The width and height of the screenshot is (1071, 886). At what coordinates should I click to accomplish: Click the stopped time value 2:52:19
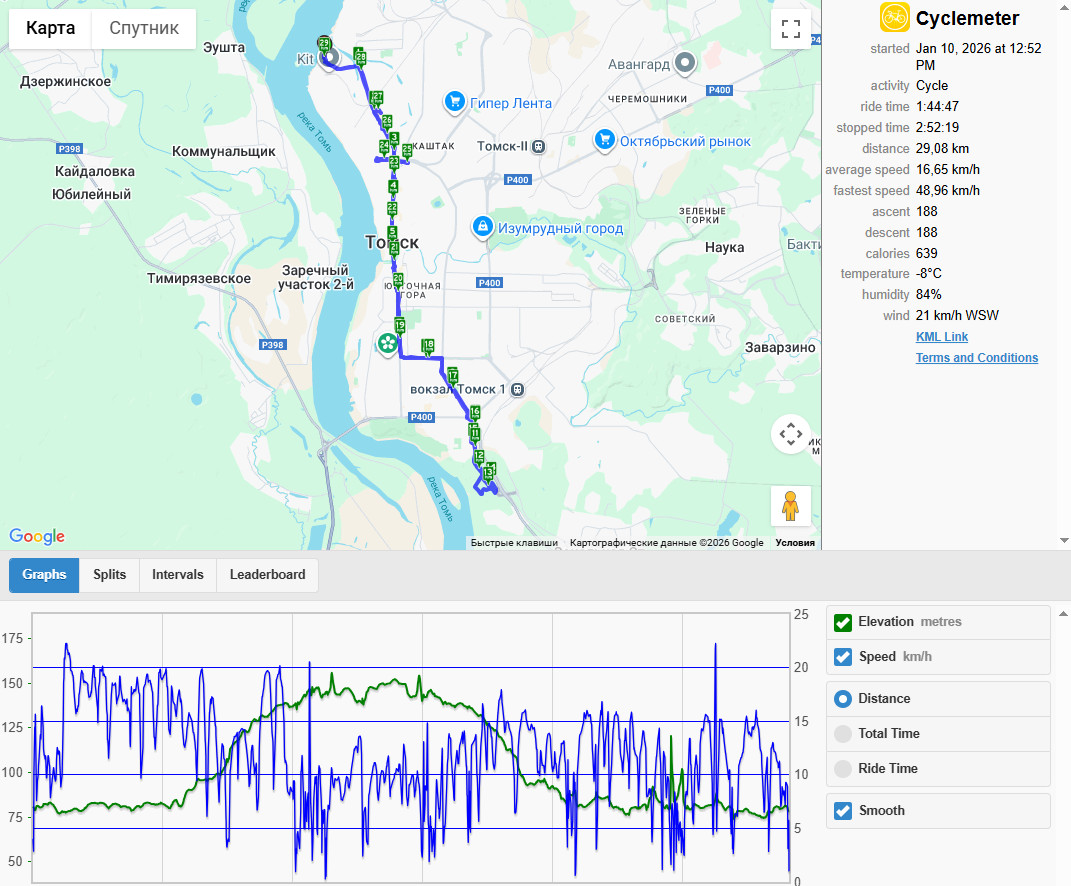point(937,128)
